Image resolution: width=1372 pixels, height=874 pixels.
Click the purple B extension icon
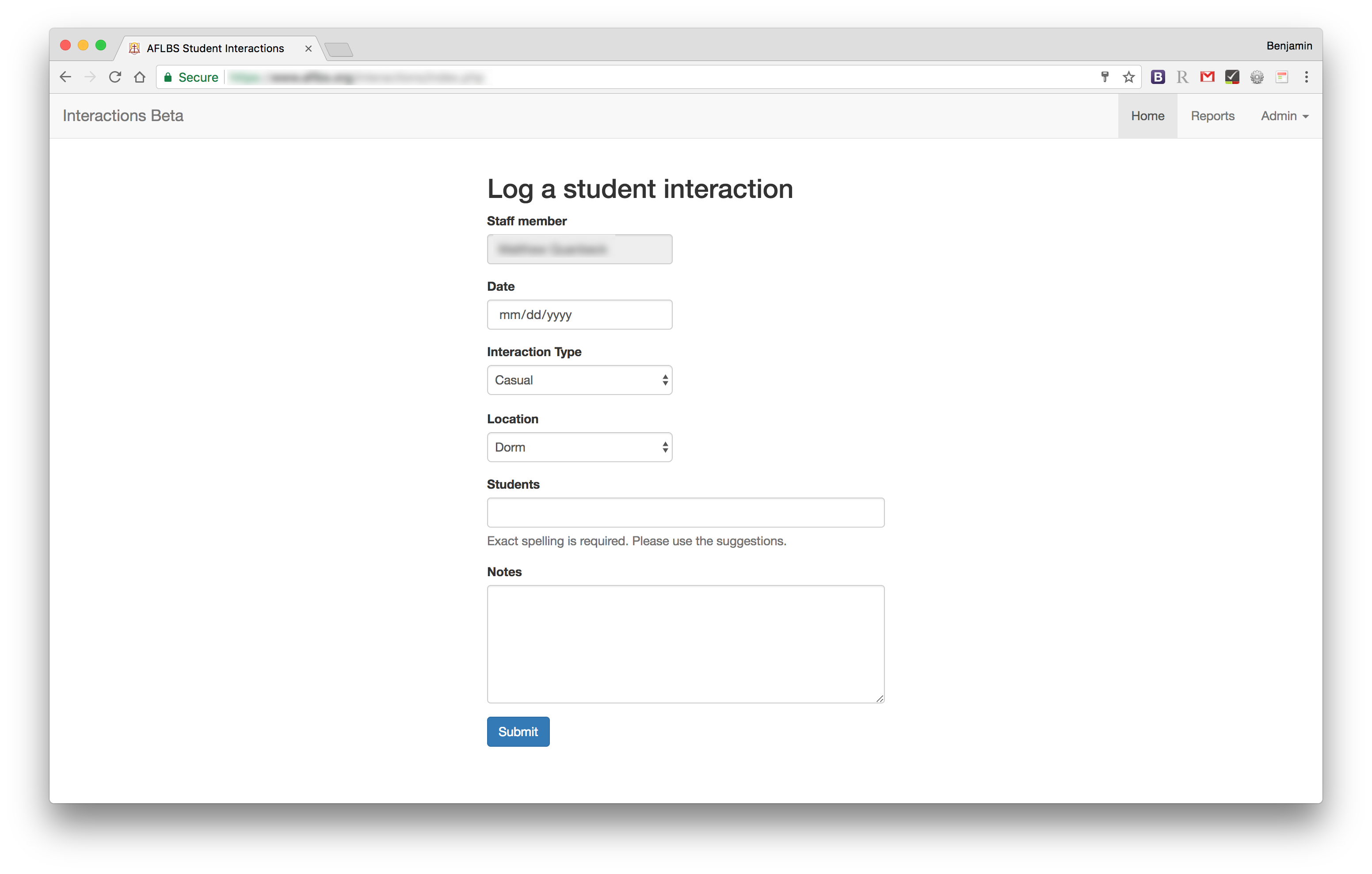pyautogui.click(x=1157, y=77)
